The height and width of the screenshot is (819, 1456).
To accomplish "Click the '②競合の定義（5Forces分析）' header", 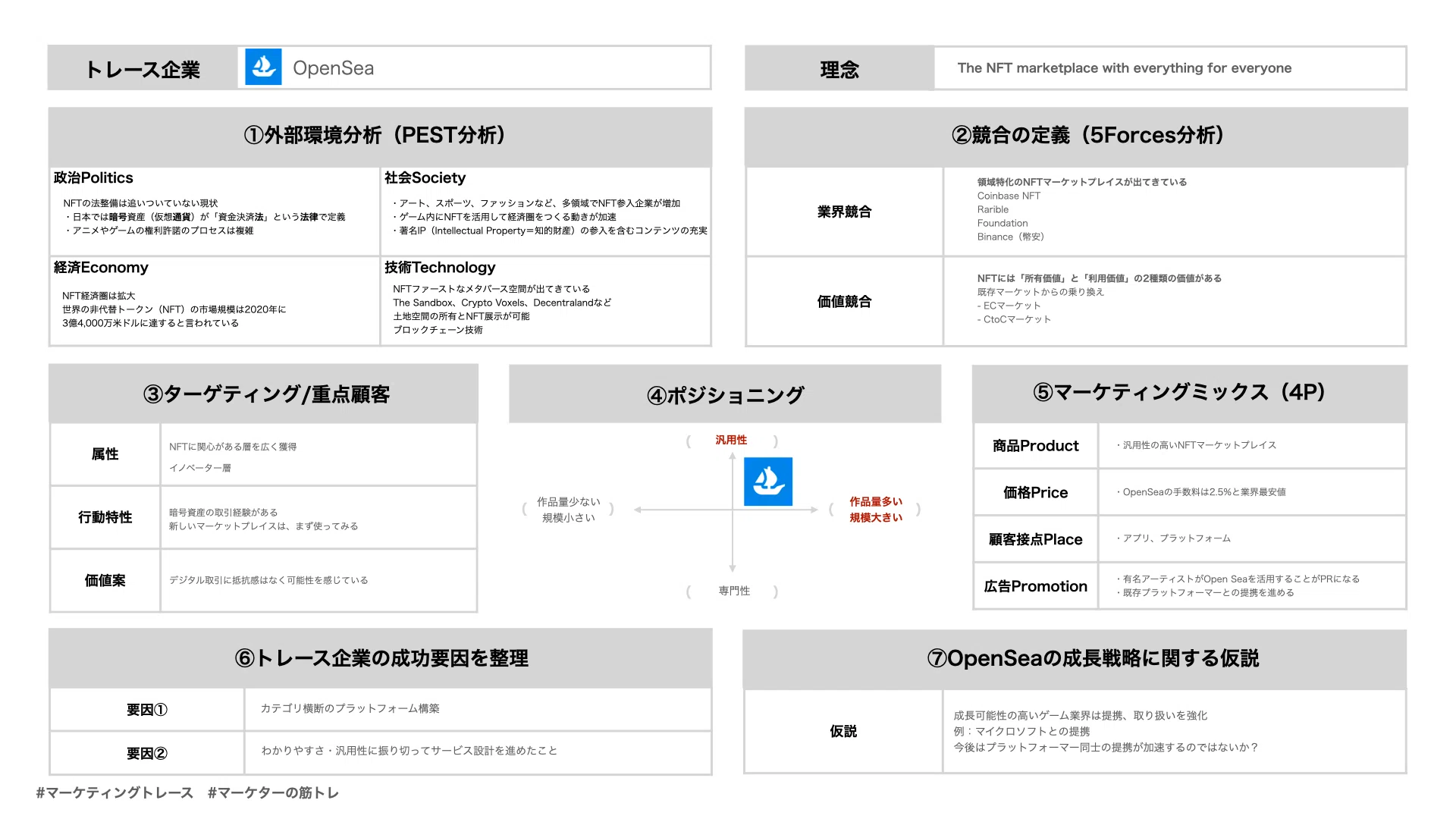I will (x=1076, y=136).
